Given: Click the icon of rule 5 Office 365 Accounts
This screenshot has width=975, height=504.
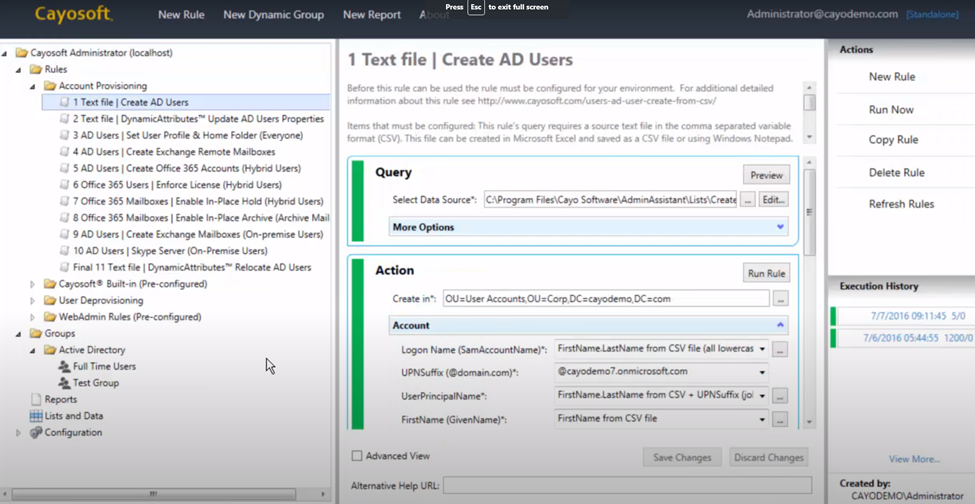Looking at the screenshot, I should tap(65, 168).
